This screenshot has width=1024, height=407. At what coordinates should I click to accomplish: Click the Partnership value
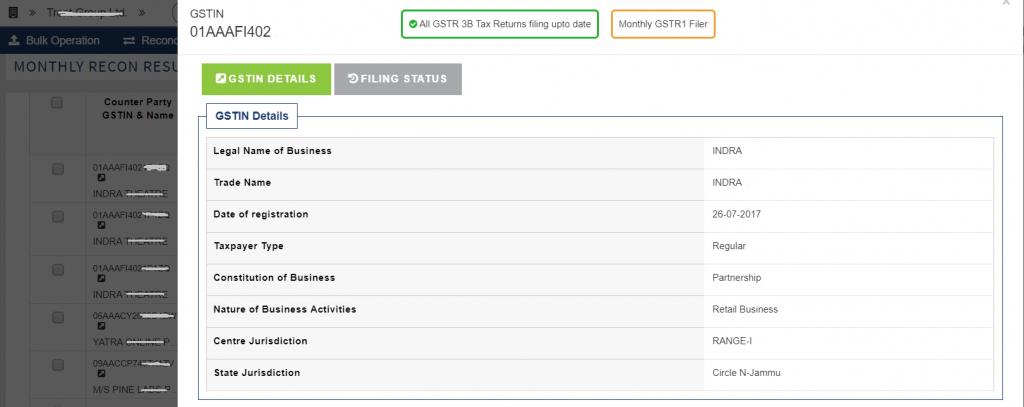click(x=737, y=278)
